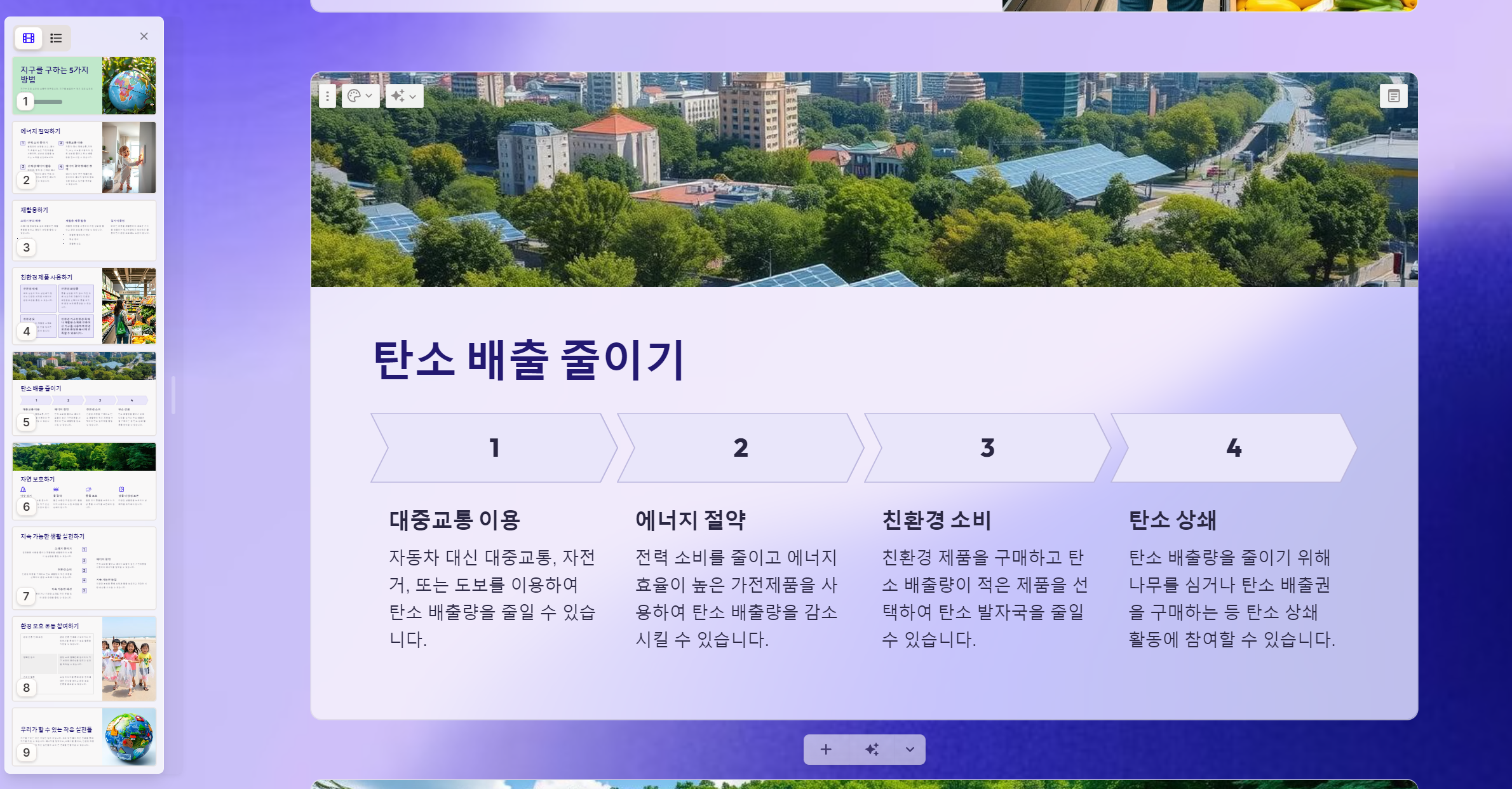Click the 탄소 배출 줄이기 title
This screenshot has width=1512, height=789.
[x=529, y=360]
